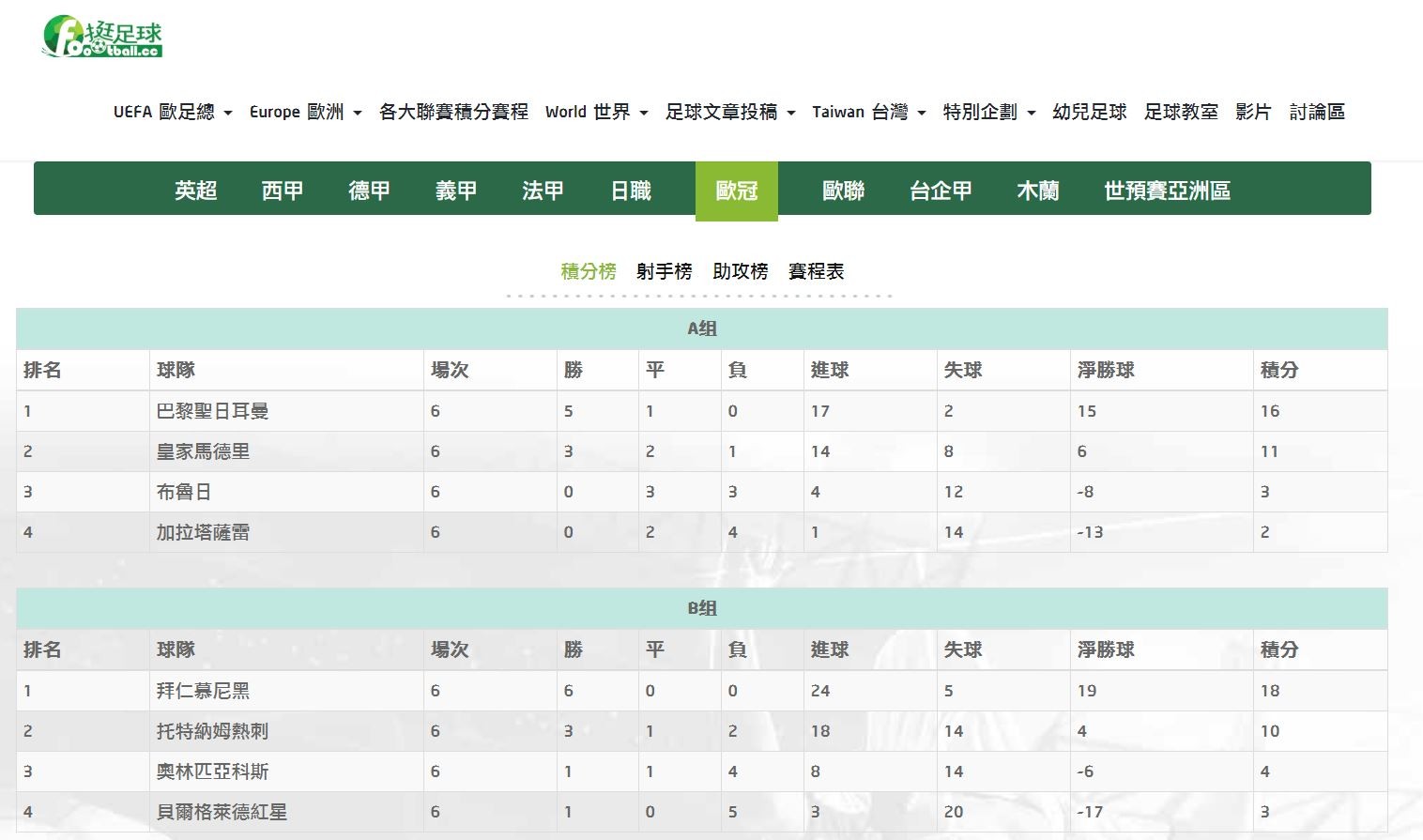Open 各大聯賽積分賽程 page

[x=453, y=112]
